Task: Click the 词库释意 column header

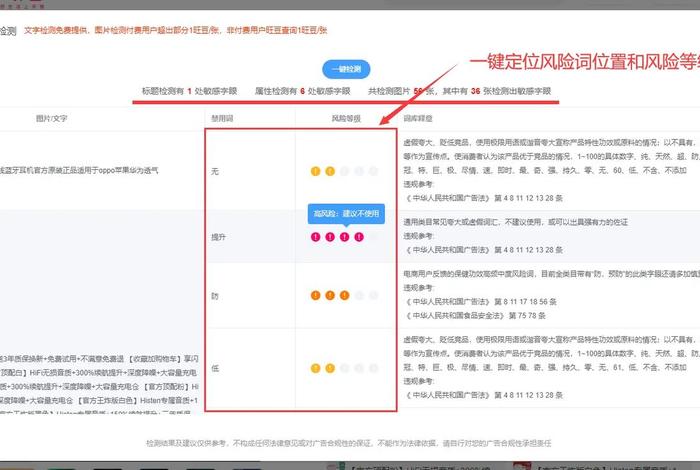Action: [x=418, y=118]
